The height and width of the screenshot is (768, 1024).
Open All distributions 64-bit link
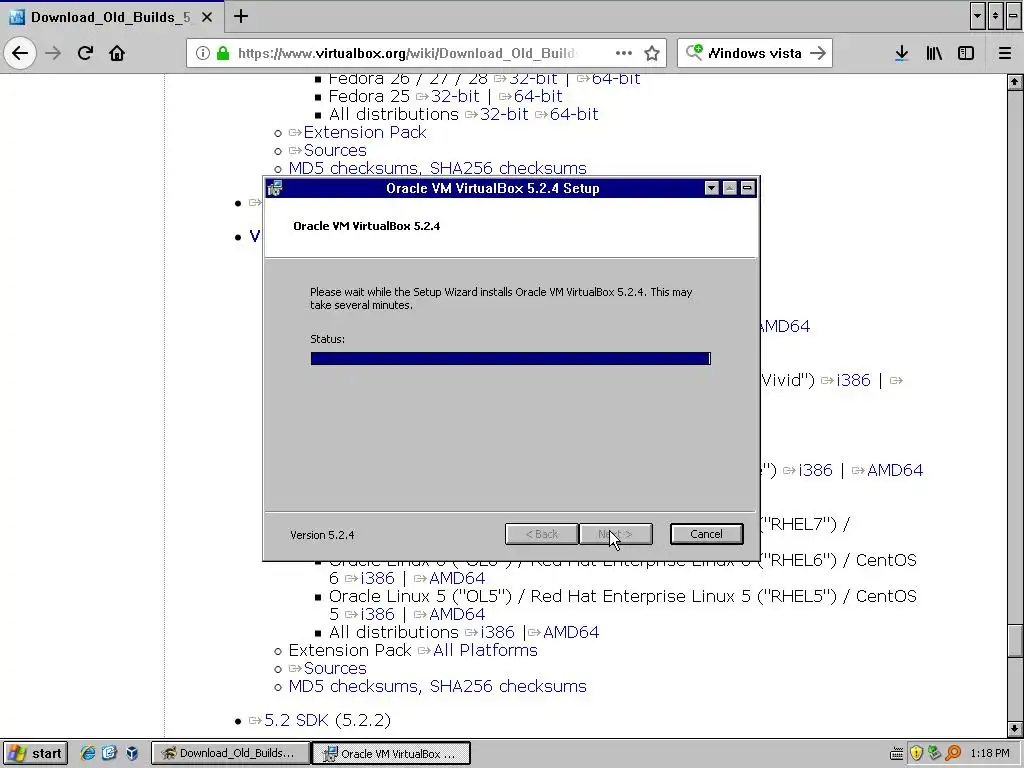[574, 114]
